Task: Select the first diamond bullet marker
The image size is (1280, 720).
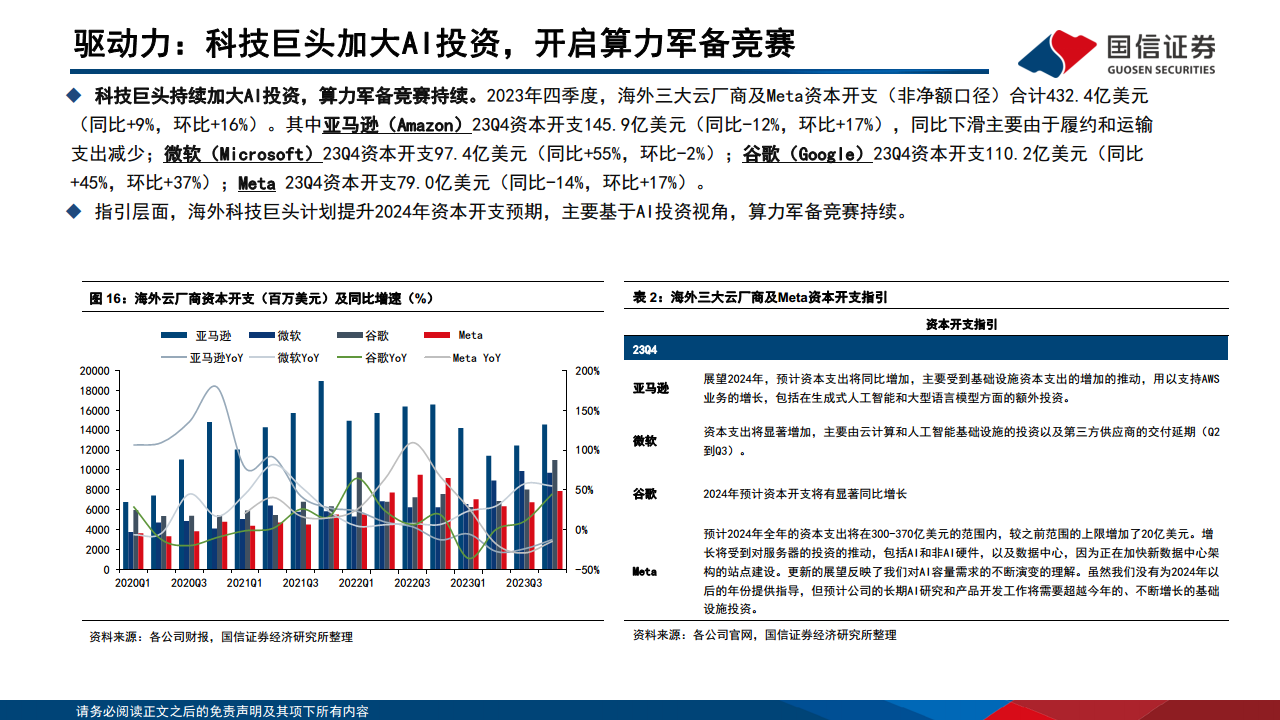Action: (x=74, y=93)
